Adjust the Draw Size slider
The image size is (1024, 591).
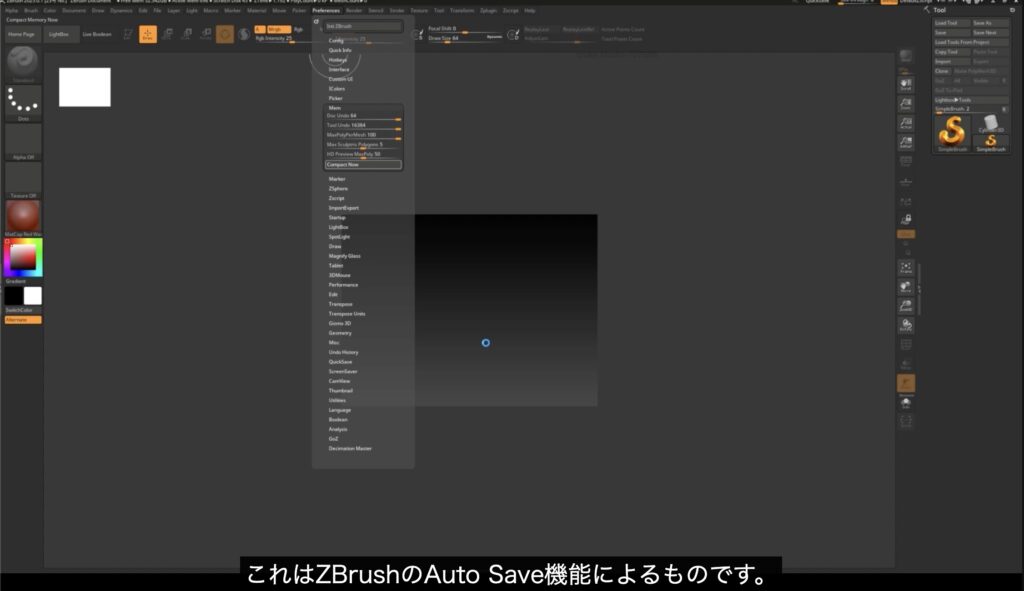tap(465, 38)
